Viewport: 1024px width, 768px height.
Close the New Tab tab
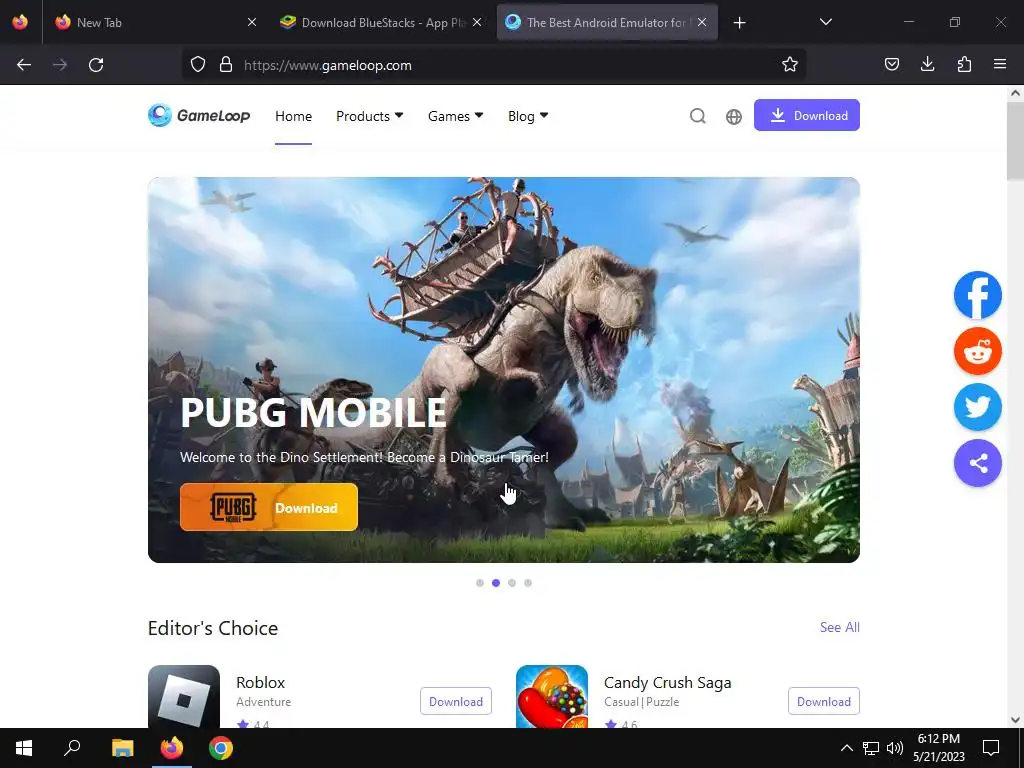click(x=251, y=22)
